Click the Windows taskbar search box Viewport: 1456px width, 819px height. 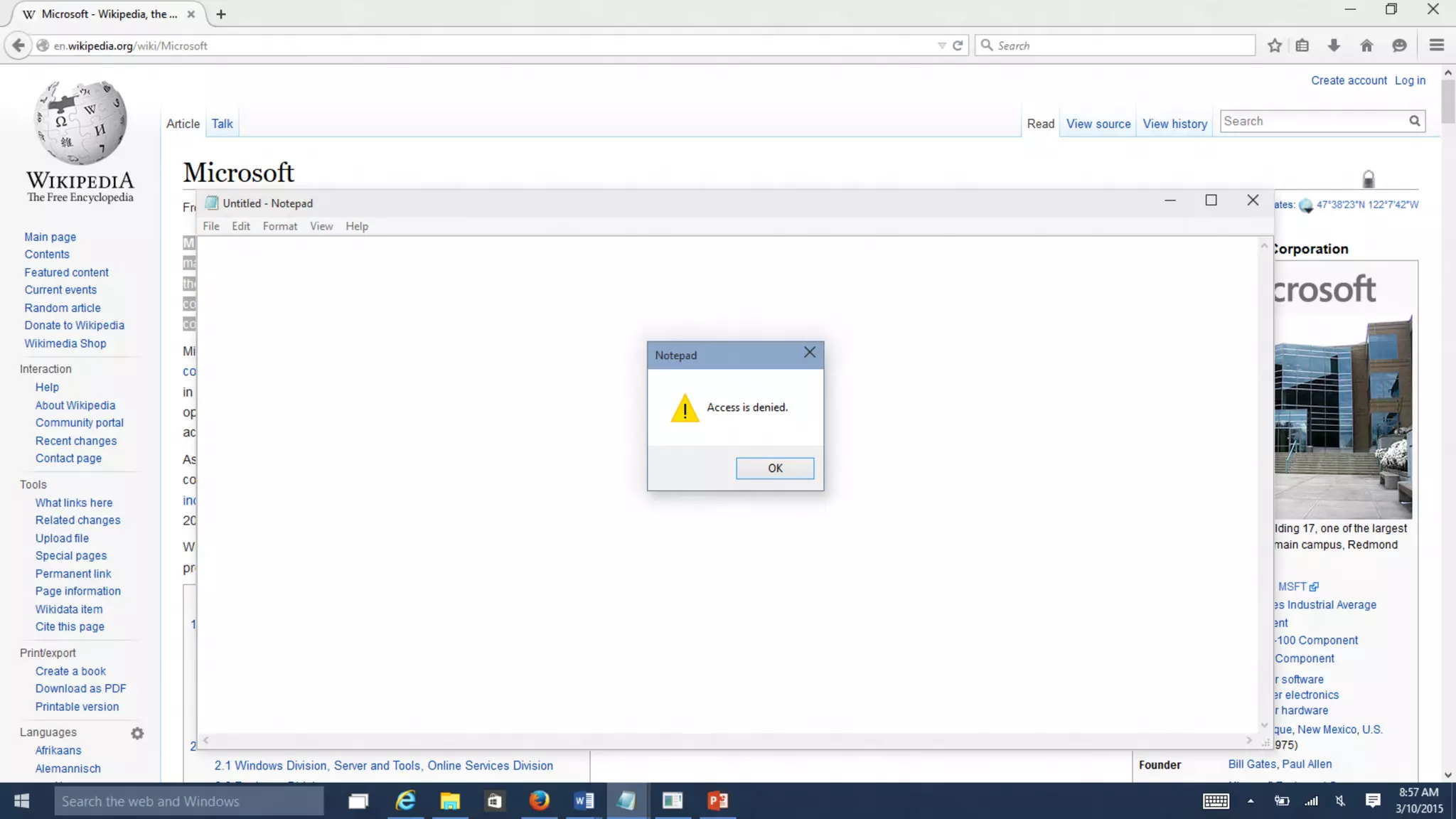click(x=189, y=801)
